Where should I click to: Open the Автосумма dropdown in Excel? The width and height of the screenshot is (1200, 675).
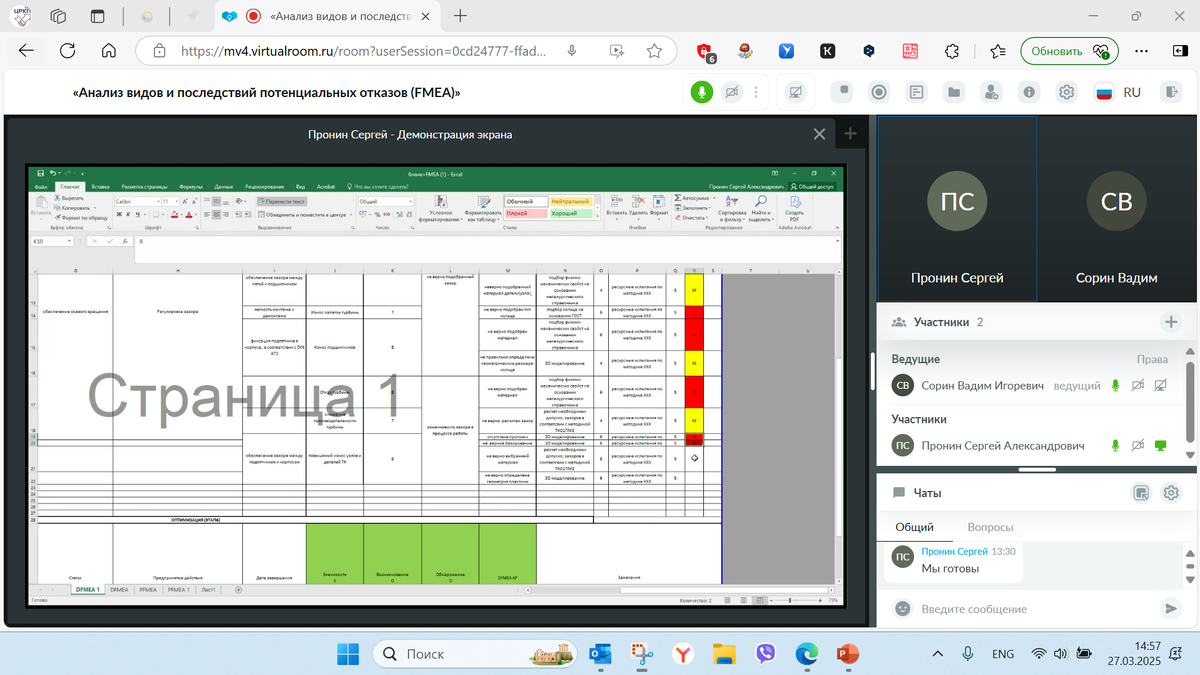pos(695,198)
